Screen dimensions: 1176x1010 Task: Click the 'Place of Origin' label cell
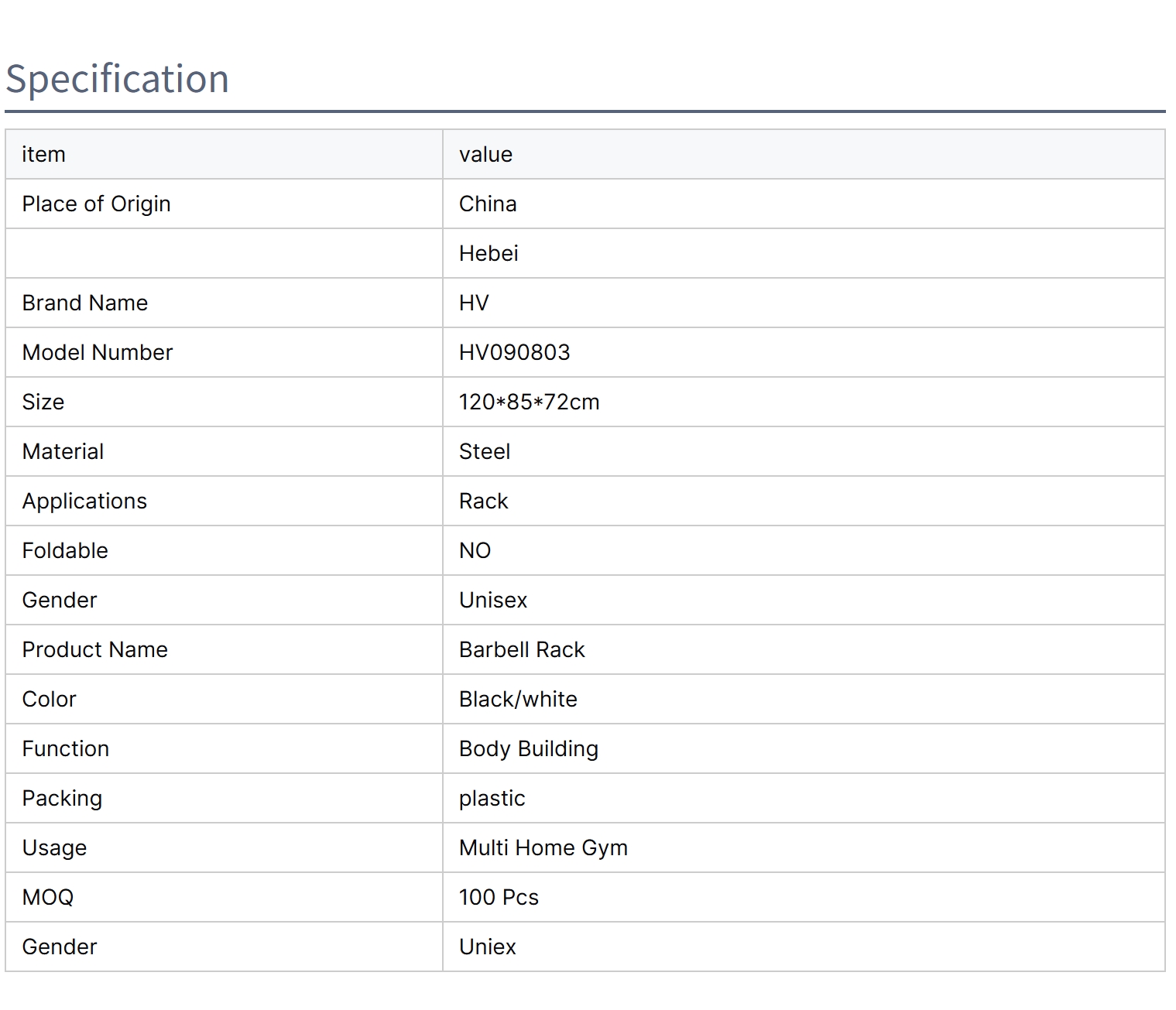coord(96,204)
